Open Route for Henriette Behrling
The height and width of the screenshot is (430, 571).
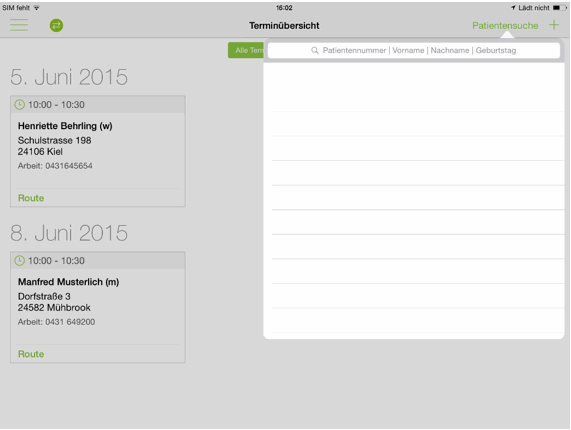coord(31,198)
